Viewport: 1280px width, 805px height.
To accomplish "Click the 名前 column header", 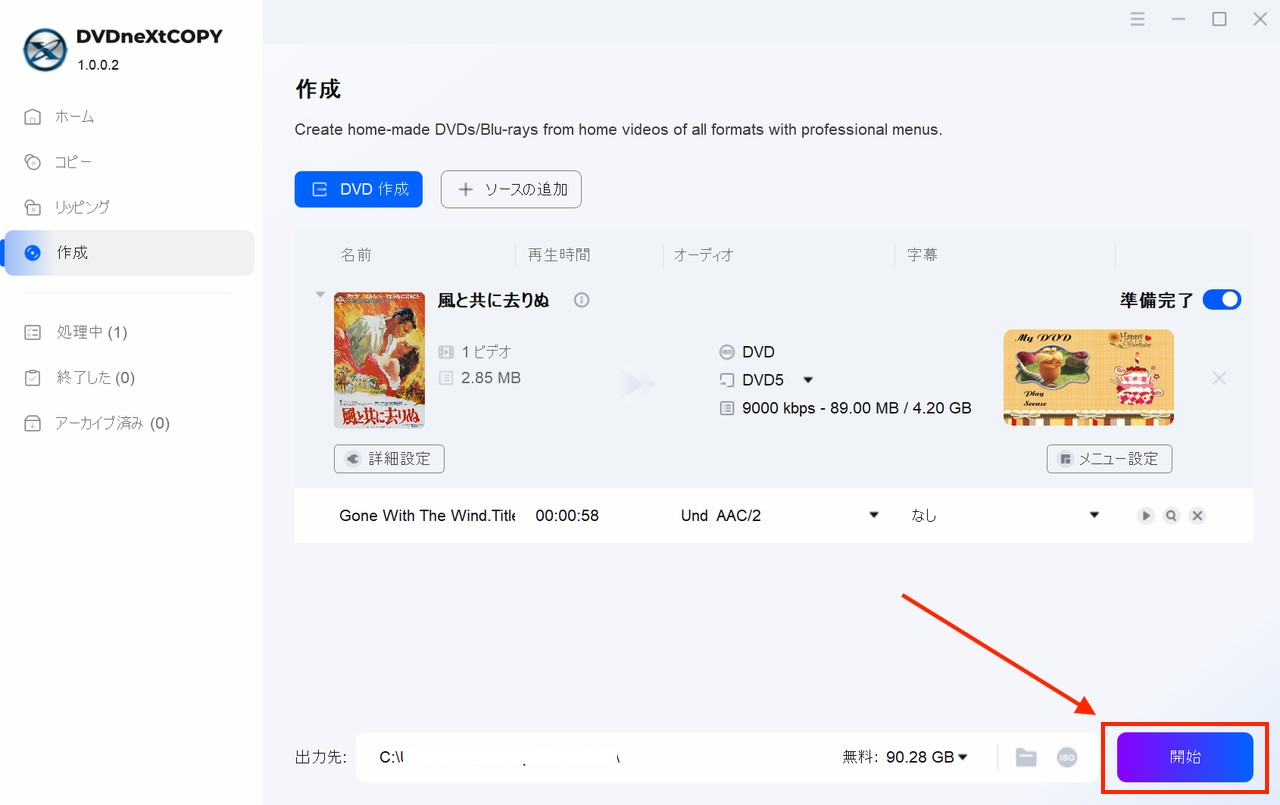I will point(356,255).
